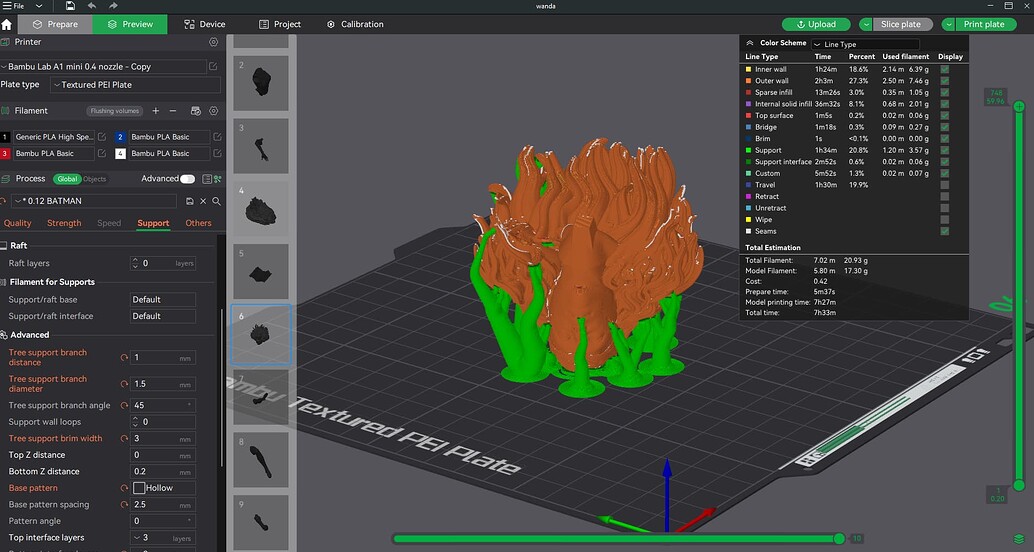Click the vertical layer slider top handle
Image resolution: width=1034 pixels, height=552 pixels.
(x=1019, y=106)
